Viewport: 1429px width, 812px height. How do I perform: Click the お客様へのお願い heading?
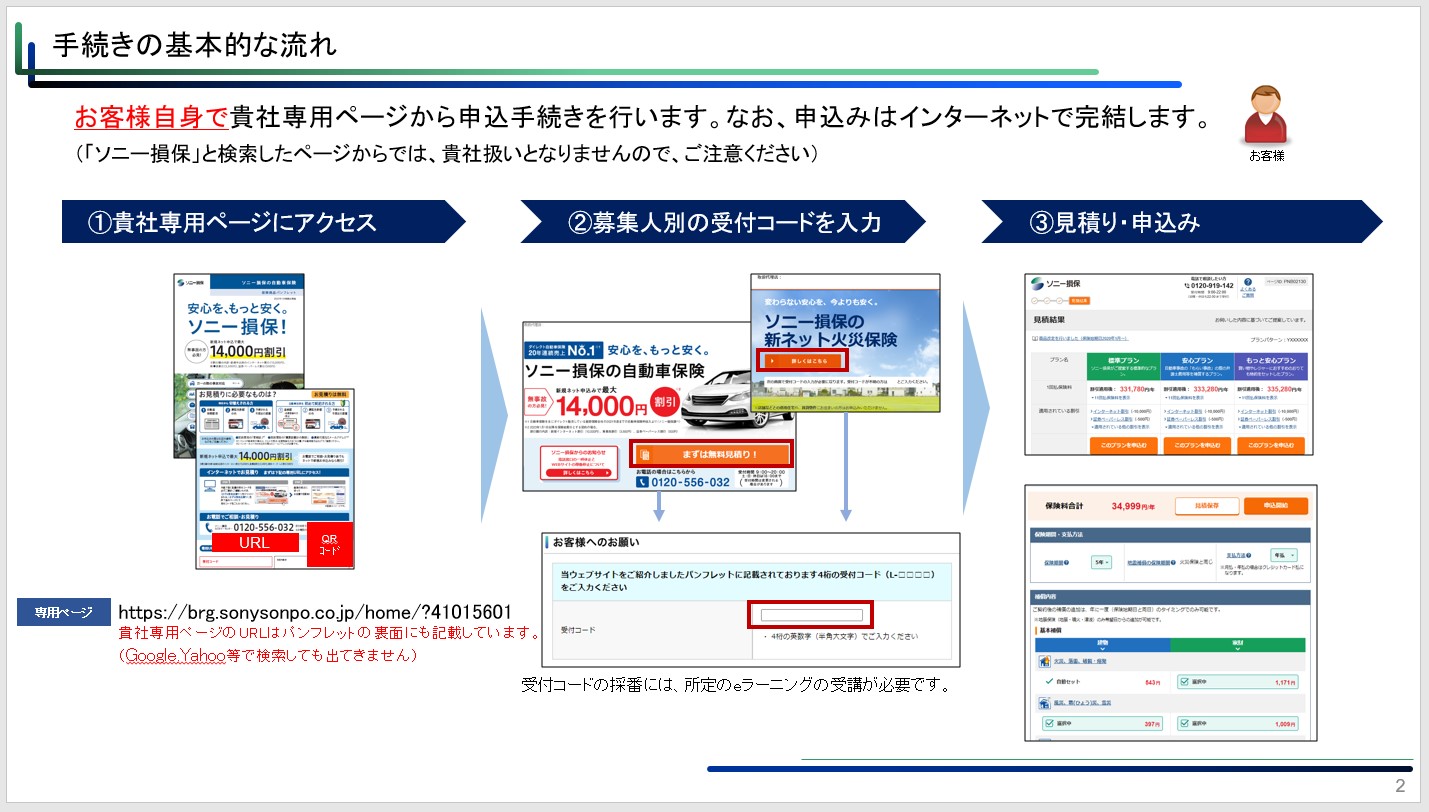click(596, 543)
